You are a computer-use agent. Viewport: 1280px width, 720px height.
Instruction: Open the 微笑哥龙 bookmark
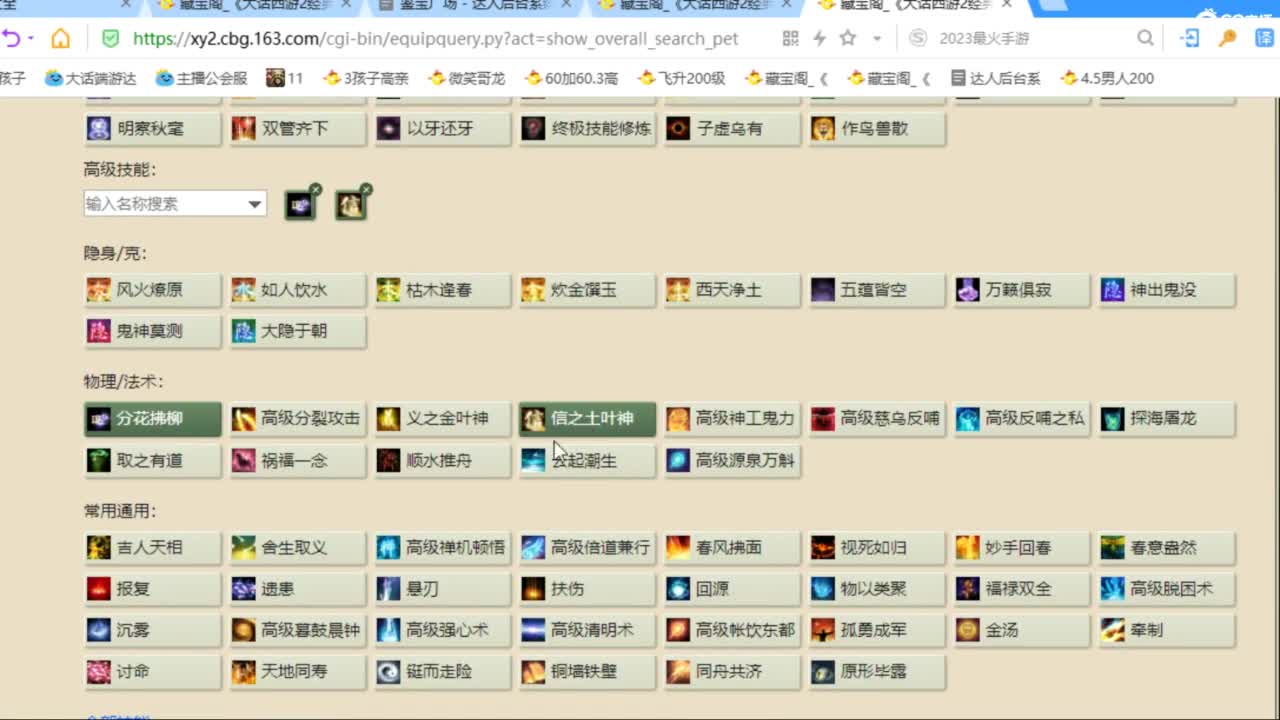click(x=466, y=78)
